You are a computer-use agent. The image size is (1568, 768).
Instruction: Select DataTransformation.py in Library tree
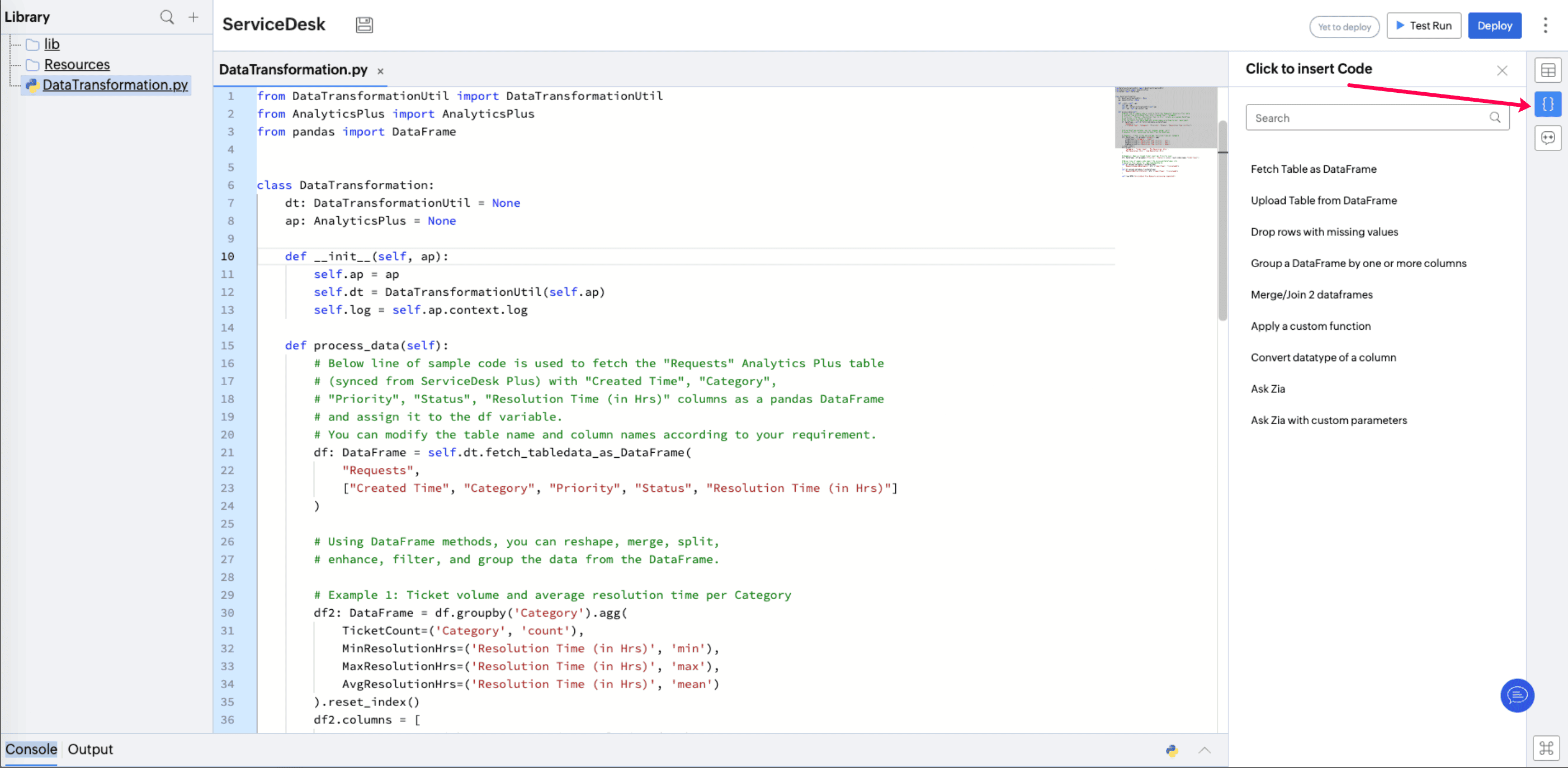coord(115,84)
